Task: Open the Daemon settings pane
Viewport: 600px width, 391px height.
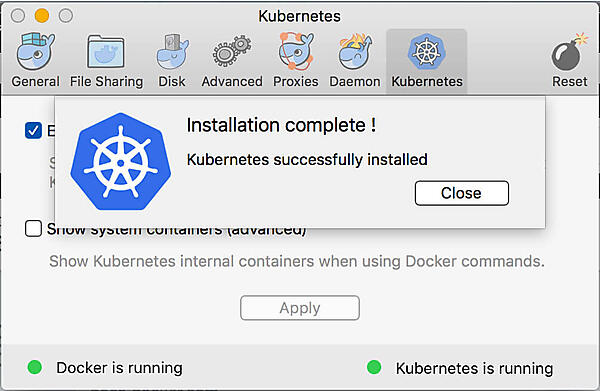Action: 355,60
